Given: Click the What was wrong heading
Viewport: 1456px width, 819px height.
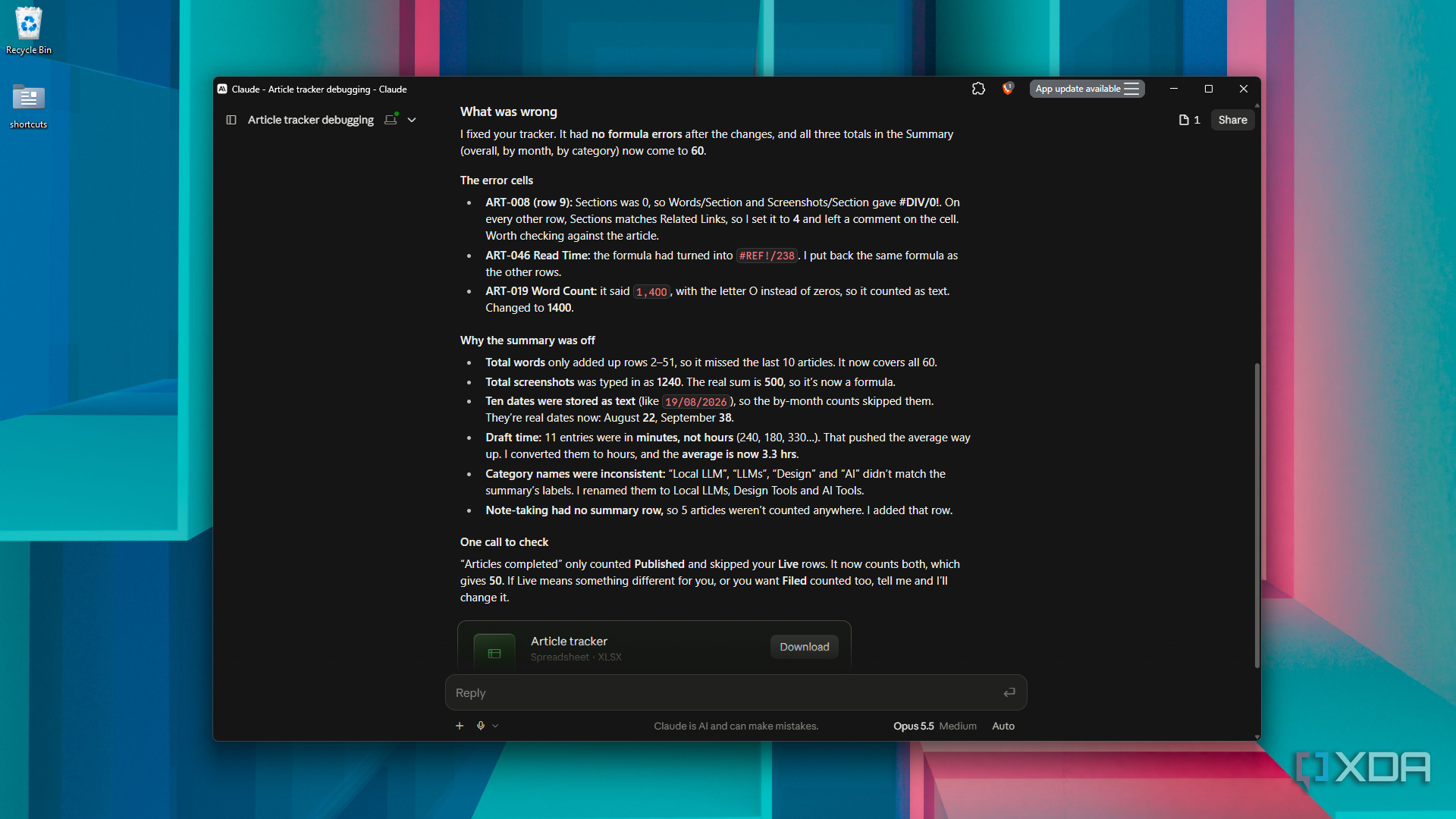Looking at the screenshot, I should [x=508, y=111].
